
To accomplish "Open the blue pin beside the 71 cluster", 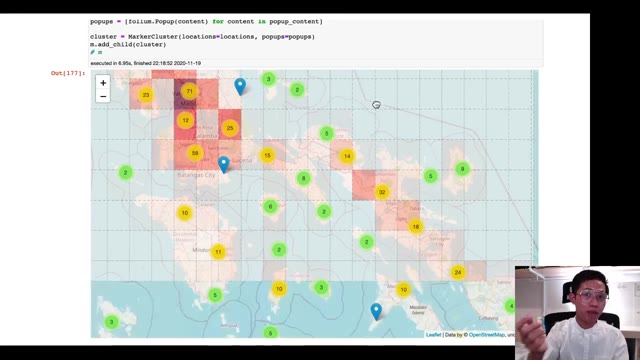I will click(x=240, y=86).
